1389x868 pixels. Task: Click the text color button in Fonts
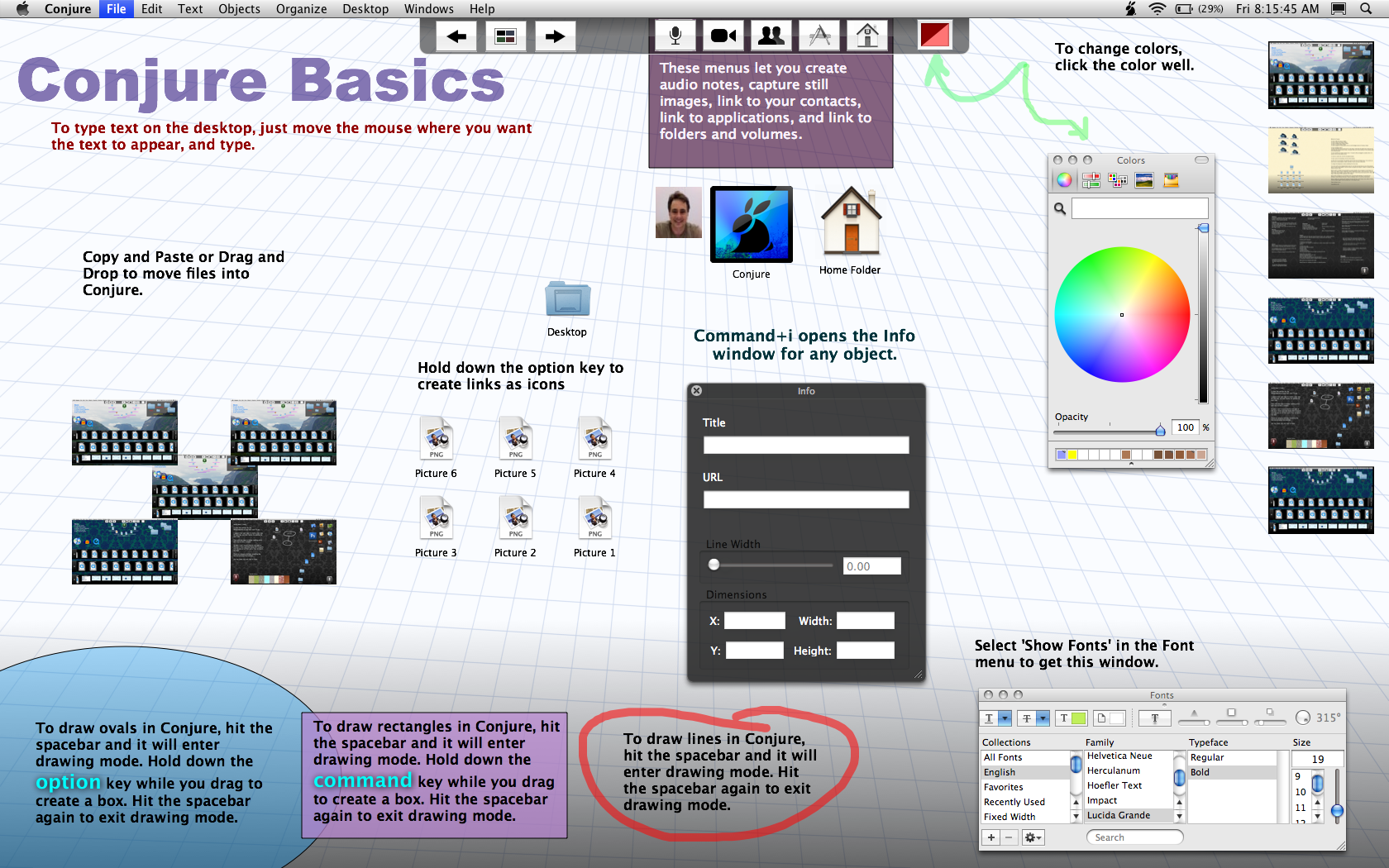[1072, 718]
